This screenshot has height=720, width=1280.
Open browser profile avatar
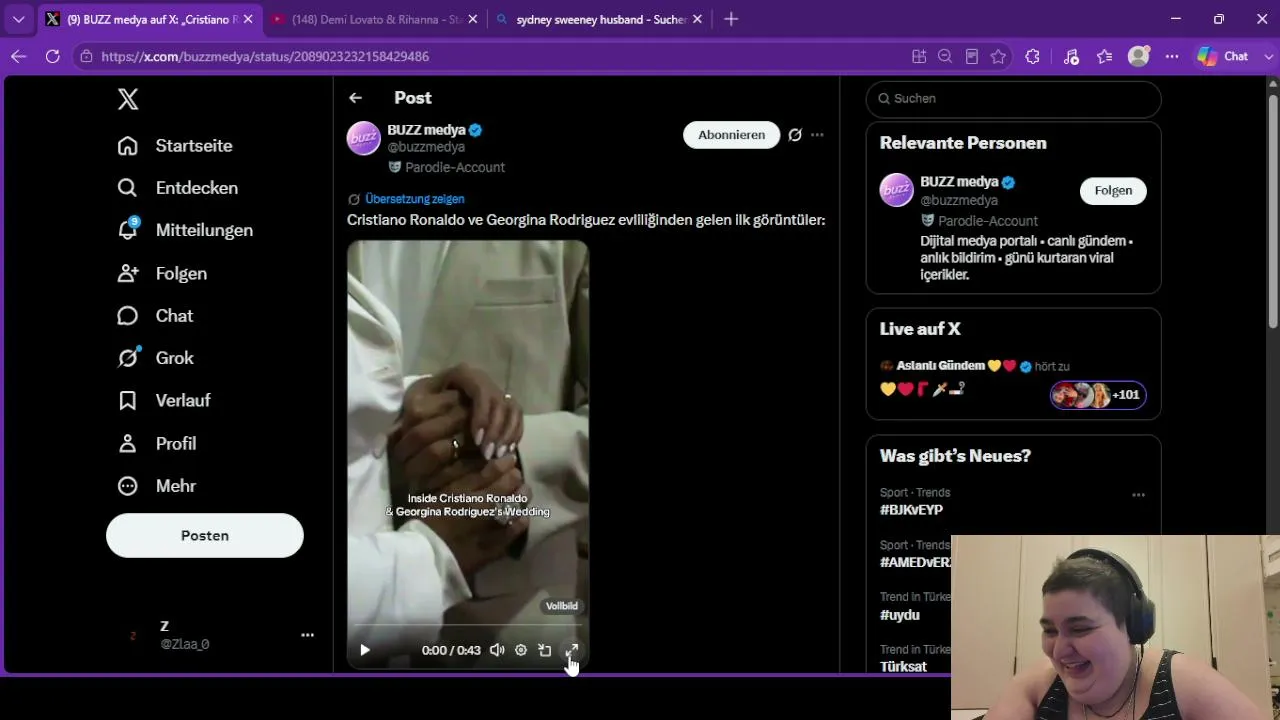click(1138, 57)
